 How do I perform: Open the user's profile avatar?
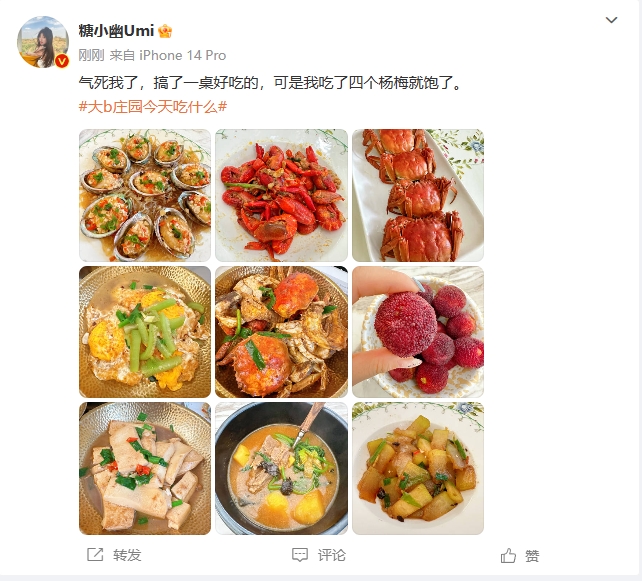tap(43, 42)
